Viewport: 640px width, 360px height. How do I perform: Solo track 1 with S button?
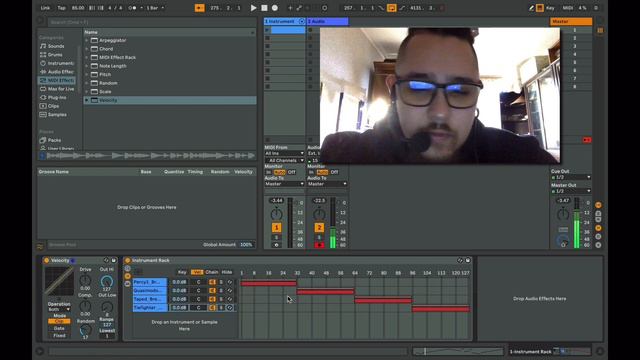[276, 237]
